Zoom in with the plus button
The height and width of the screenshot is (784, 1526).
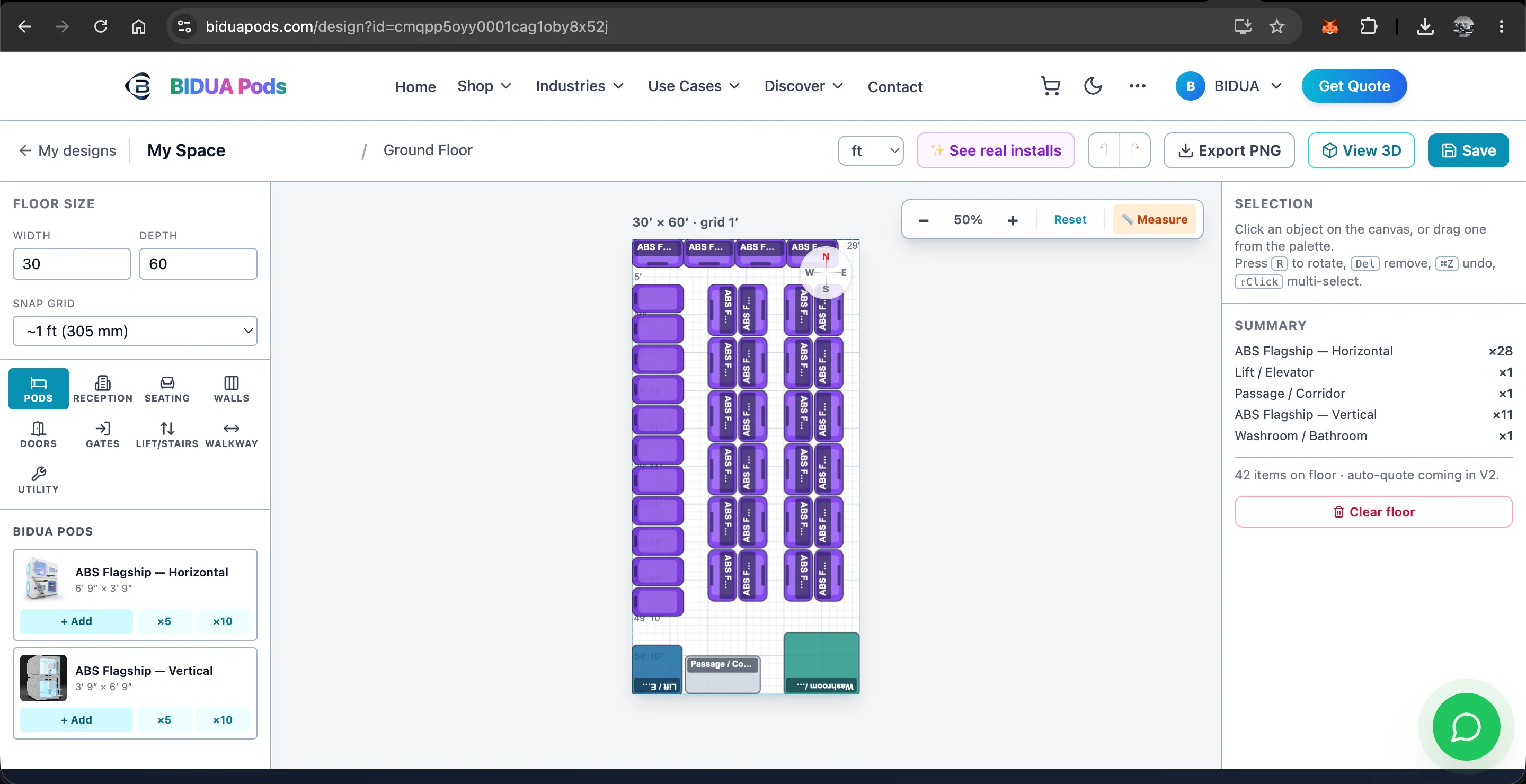[x=1013, y=220]
